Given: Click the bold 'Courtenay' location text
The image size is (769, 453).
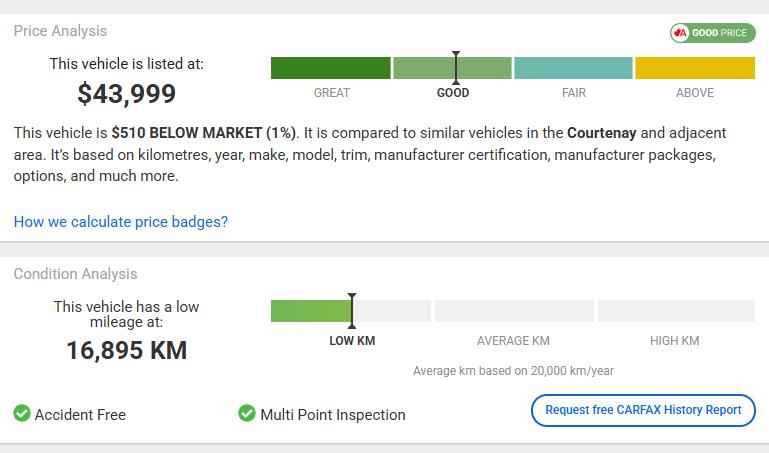Looking at the screenshot, I should (602, 133).
